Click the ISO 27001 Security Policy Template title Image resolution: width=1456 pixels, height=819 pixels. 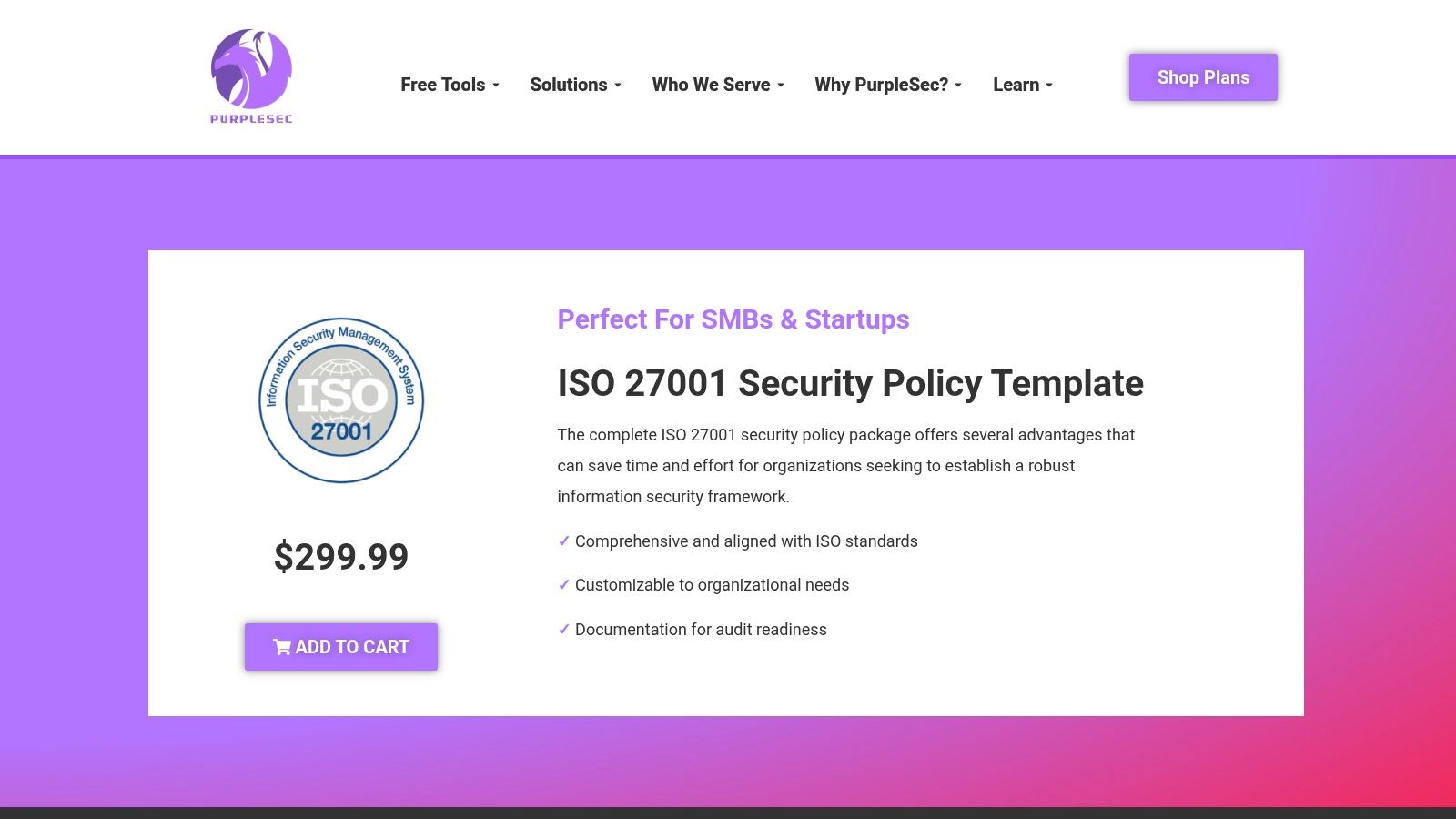click(x=850, y=383)
